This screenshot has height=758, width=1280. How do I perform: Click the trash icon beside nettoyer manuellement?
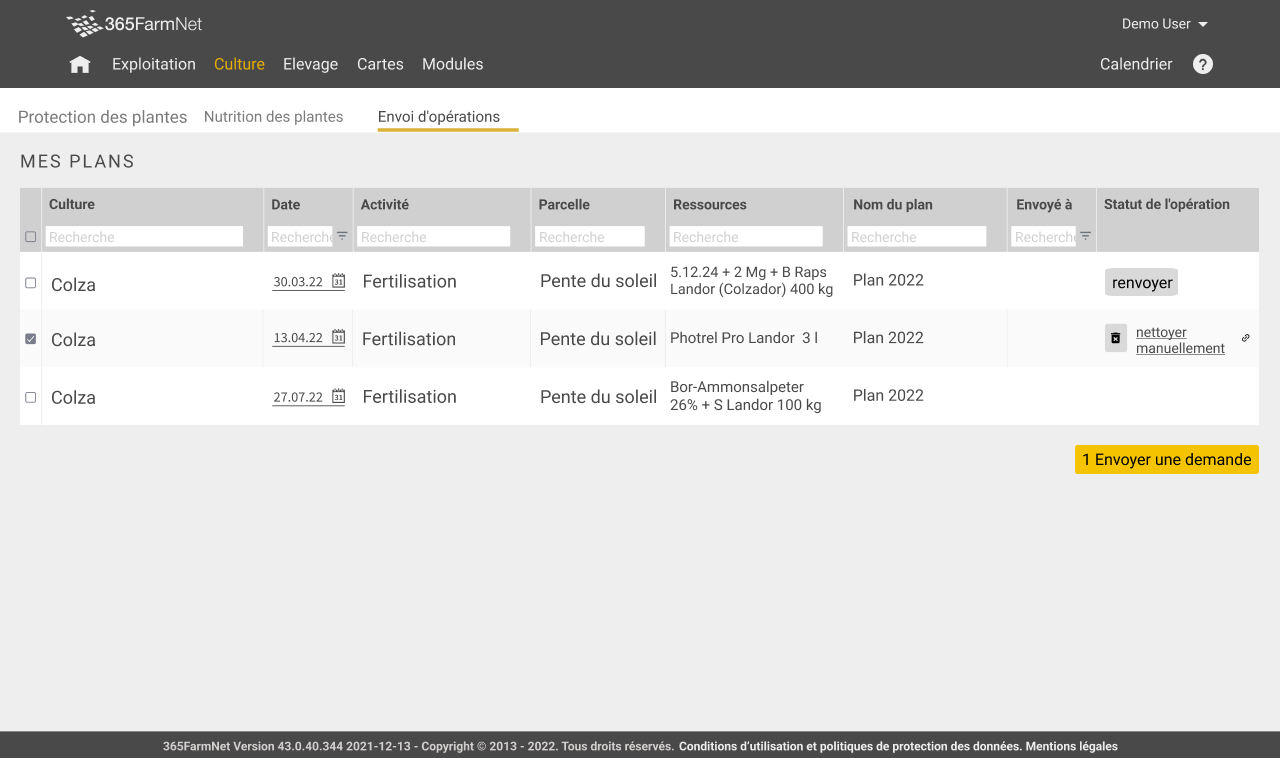1116,339
